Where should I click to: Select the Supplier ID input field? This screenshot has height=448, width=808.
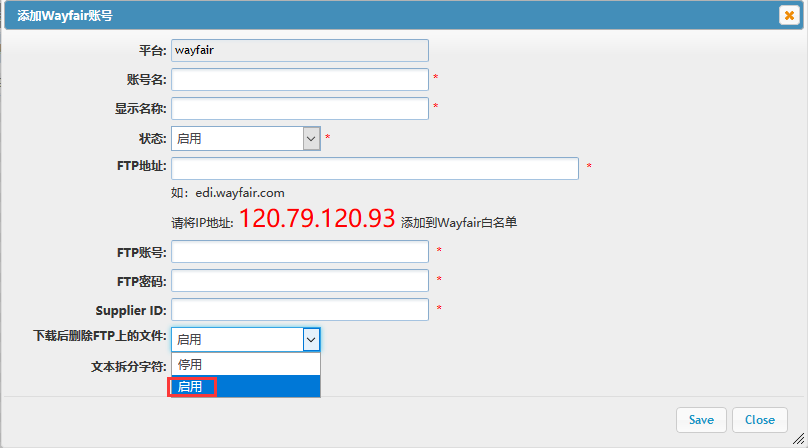(300, 310)
